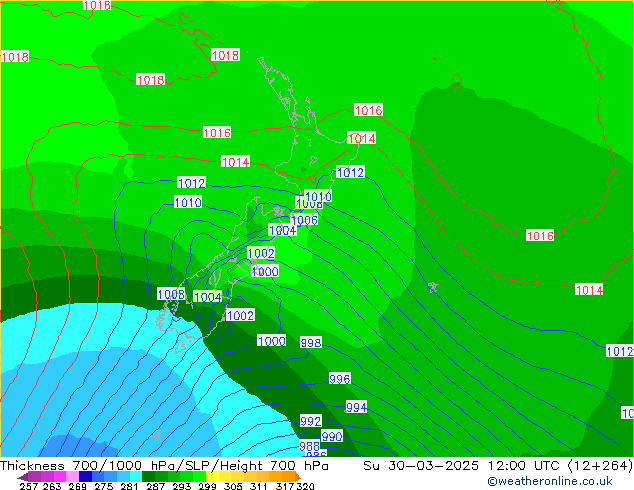Click the blue 988 isobar label
Screen dimensions: 634x490
point(309,446)
